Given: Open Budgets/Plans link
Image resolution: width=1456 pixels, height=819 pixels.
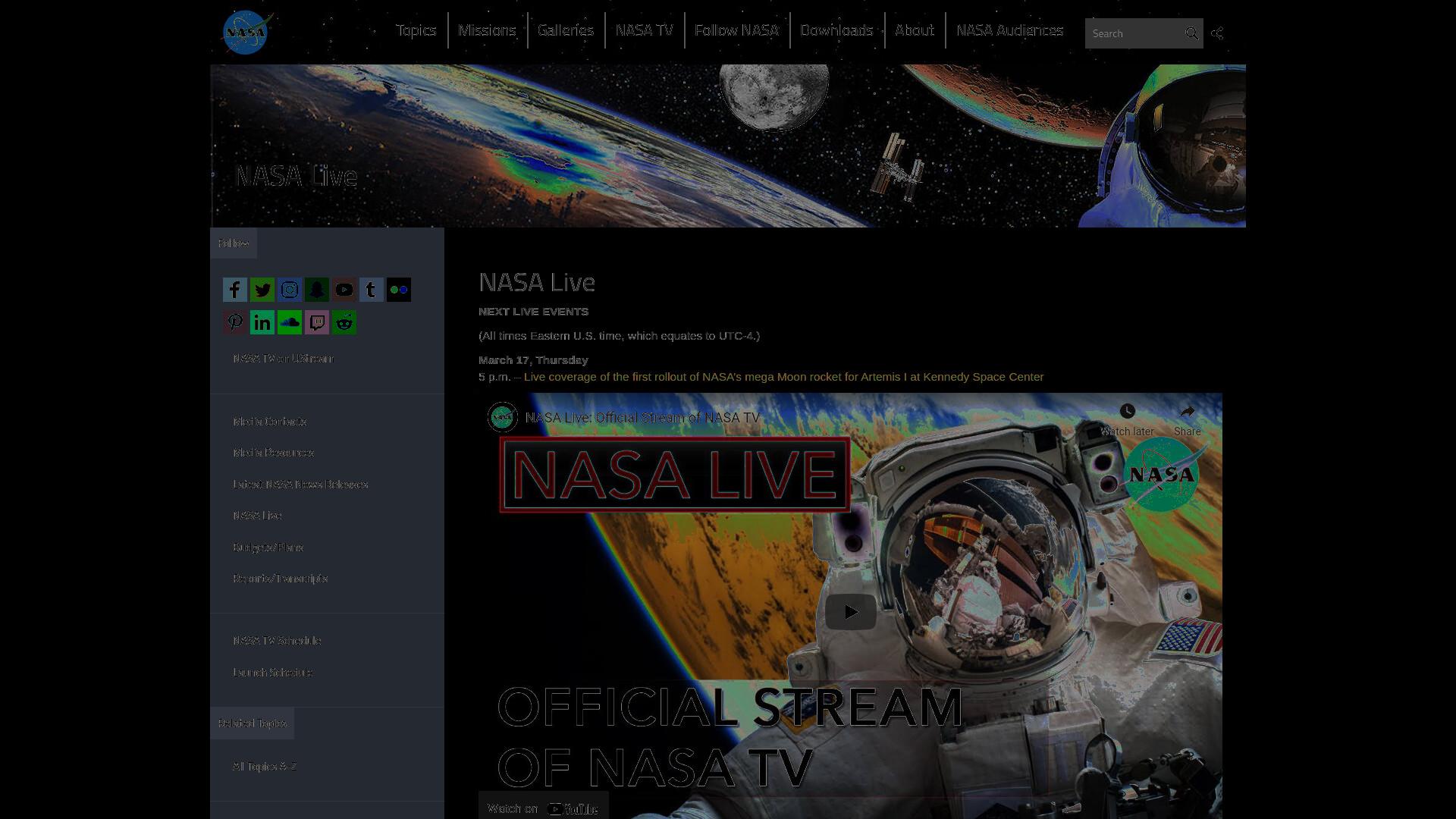Looking at the screenshot, I should tap(268, 548).
